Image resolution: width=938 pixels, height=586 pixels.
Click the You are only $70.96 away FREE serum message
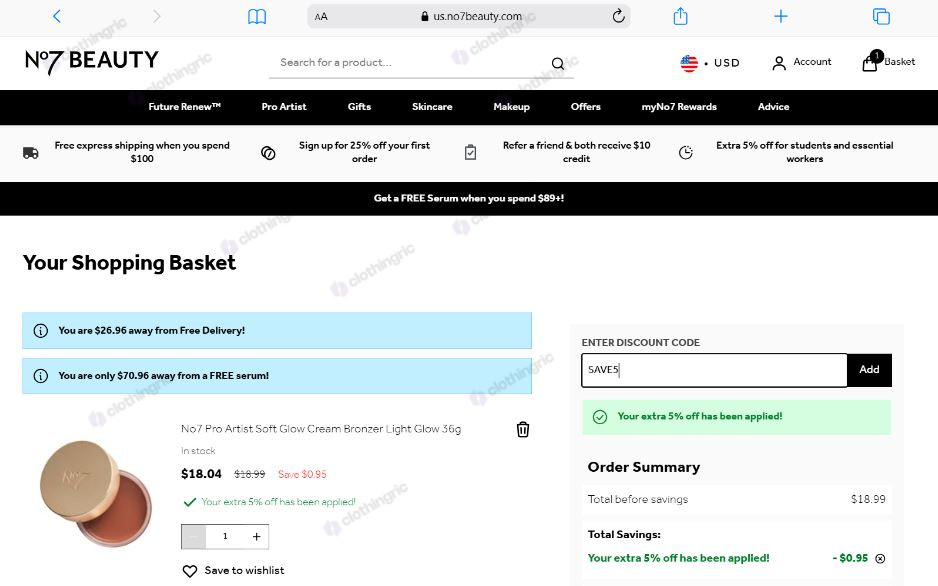(x=163, y=376)
